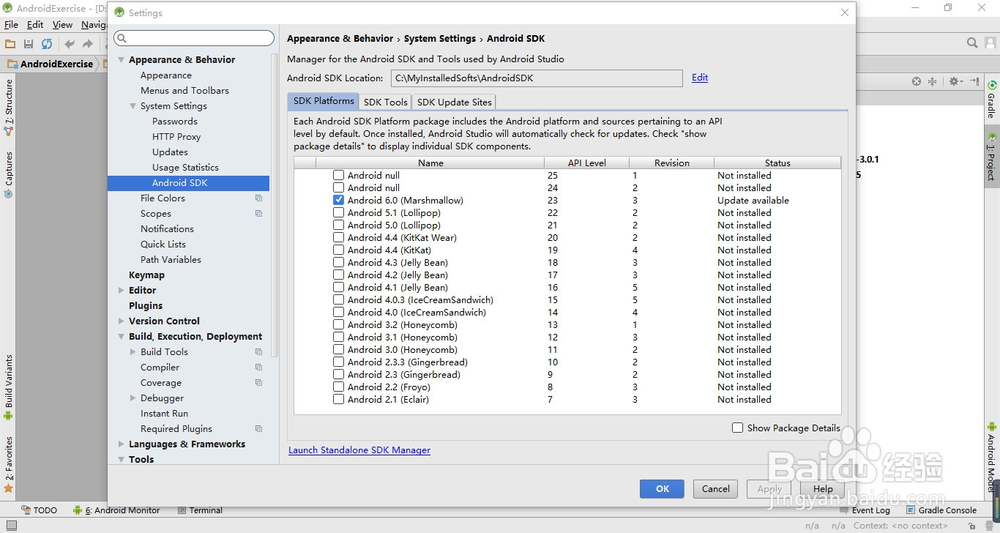
Task: Open the Gradle side panel
Action: coord(991,99)
